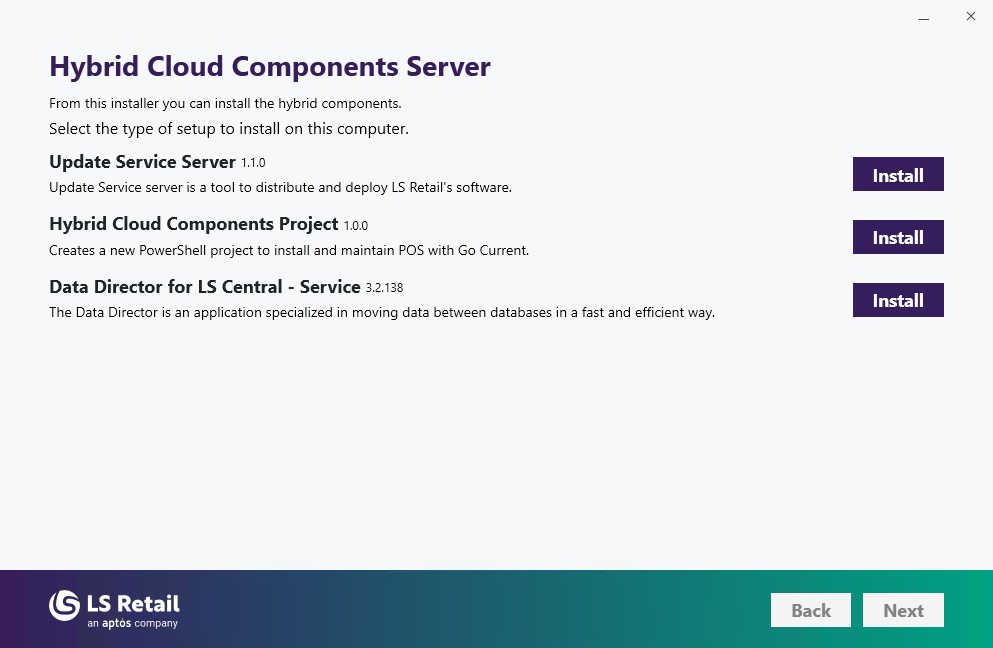Minimize the installer window
The height and width of the screenshot is (648, 993).
tap(924, 17)
